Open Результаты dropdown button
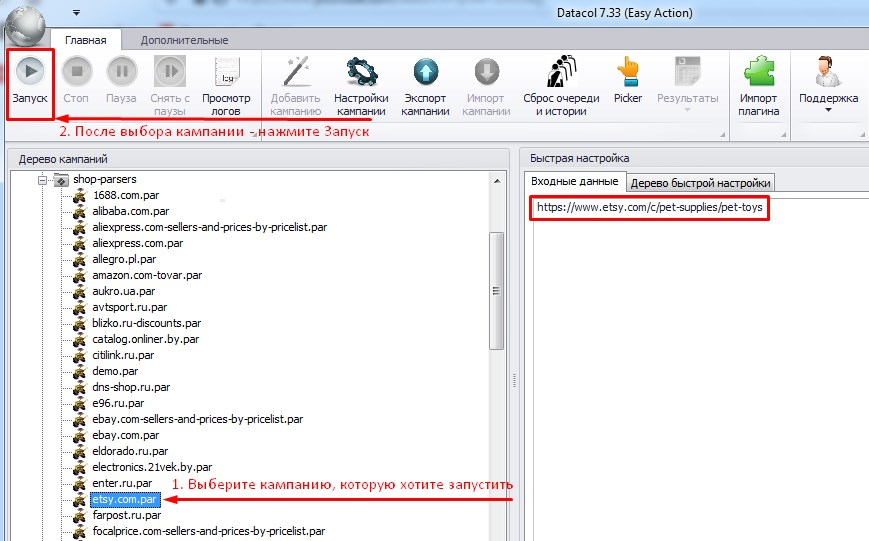869x541 pixels. [x=688, y=83]
